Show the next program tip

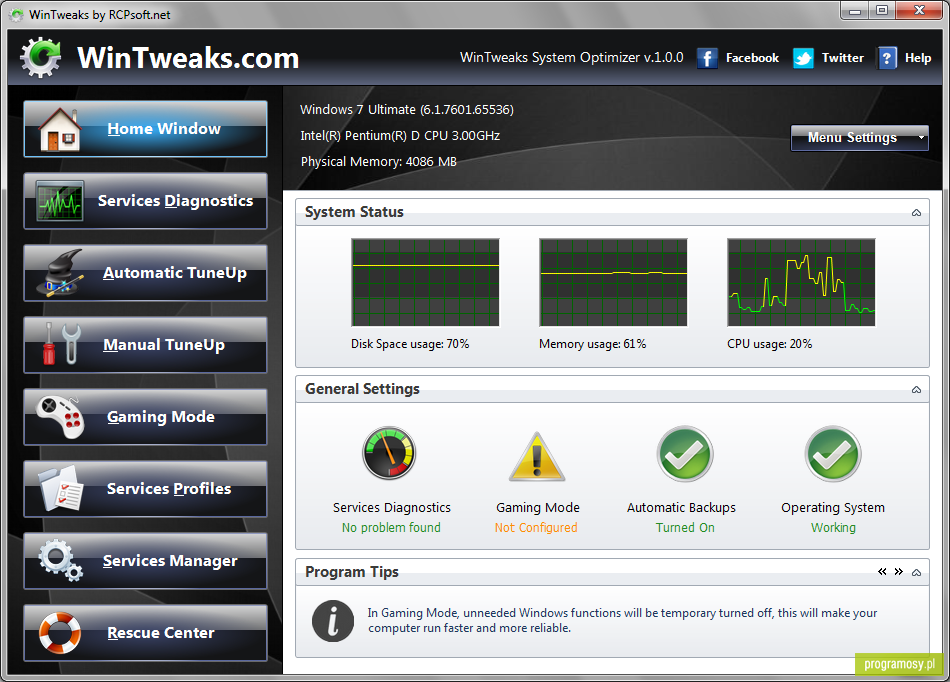coord(899,572)
